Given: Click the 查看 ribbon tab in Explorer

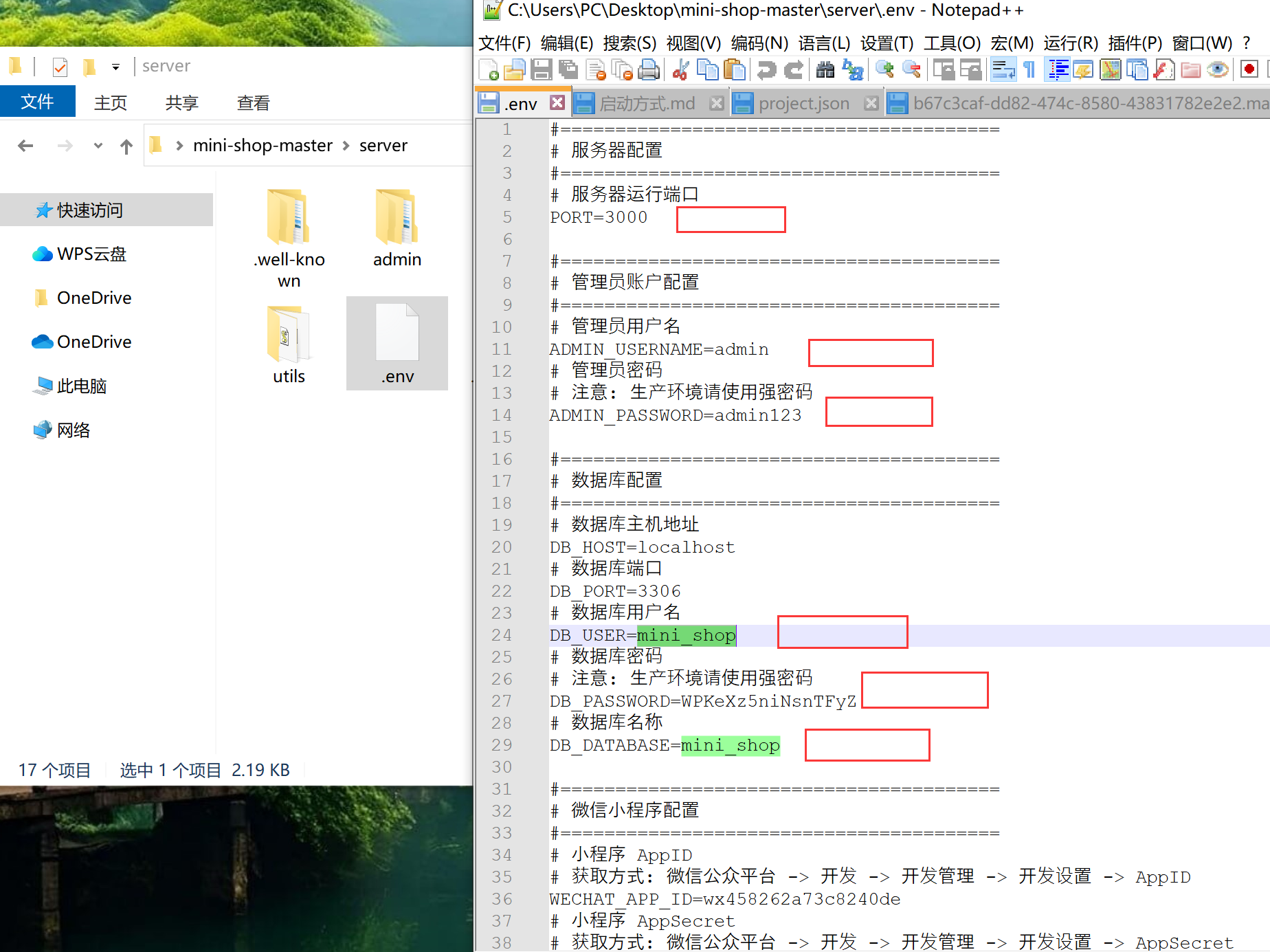Looking at the screenshot, I should [x=253, y=103].
